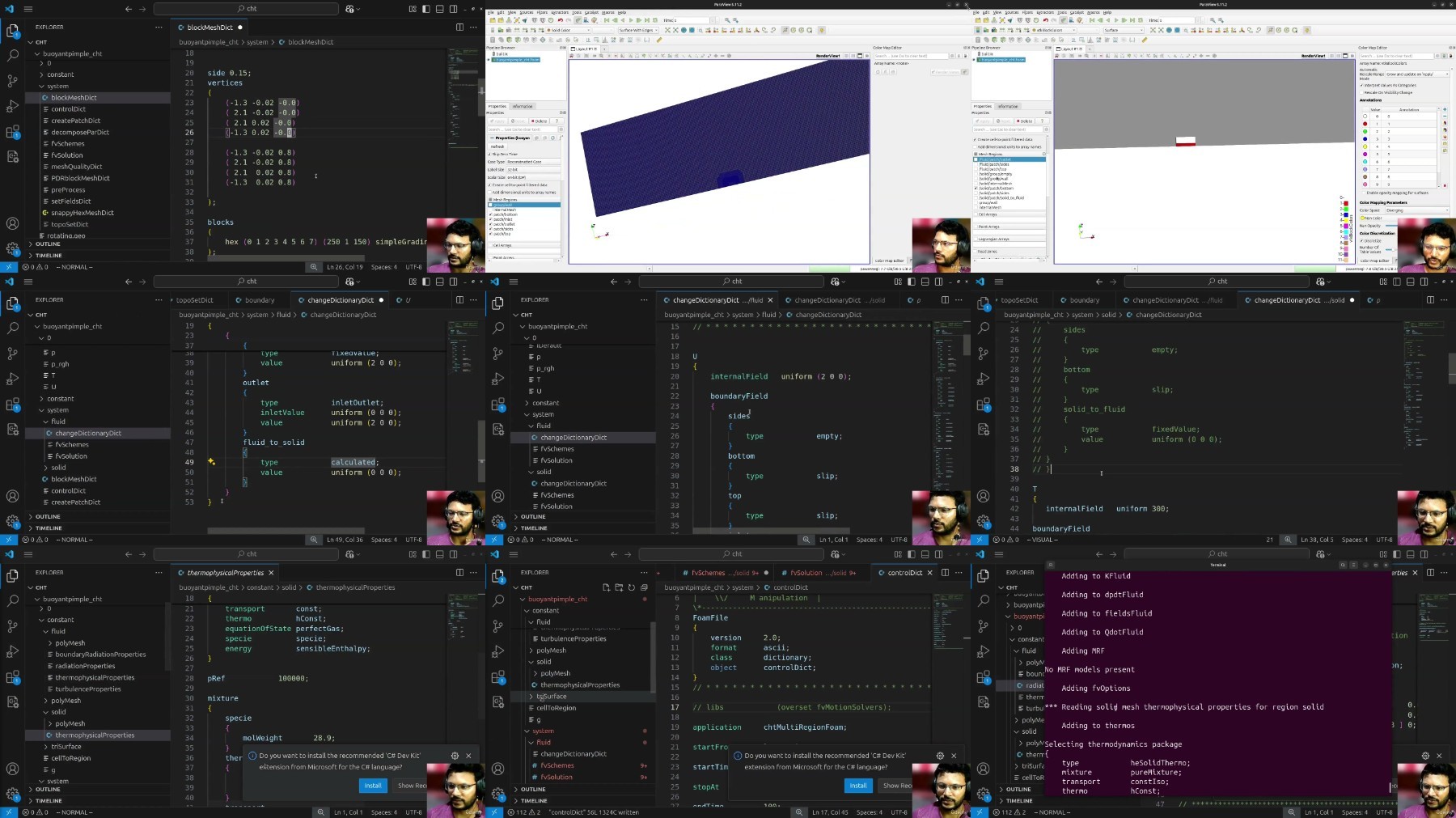Click Refresh Explorer icon in controlDict window

pos(631,587)
